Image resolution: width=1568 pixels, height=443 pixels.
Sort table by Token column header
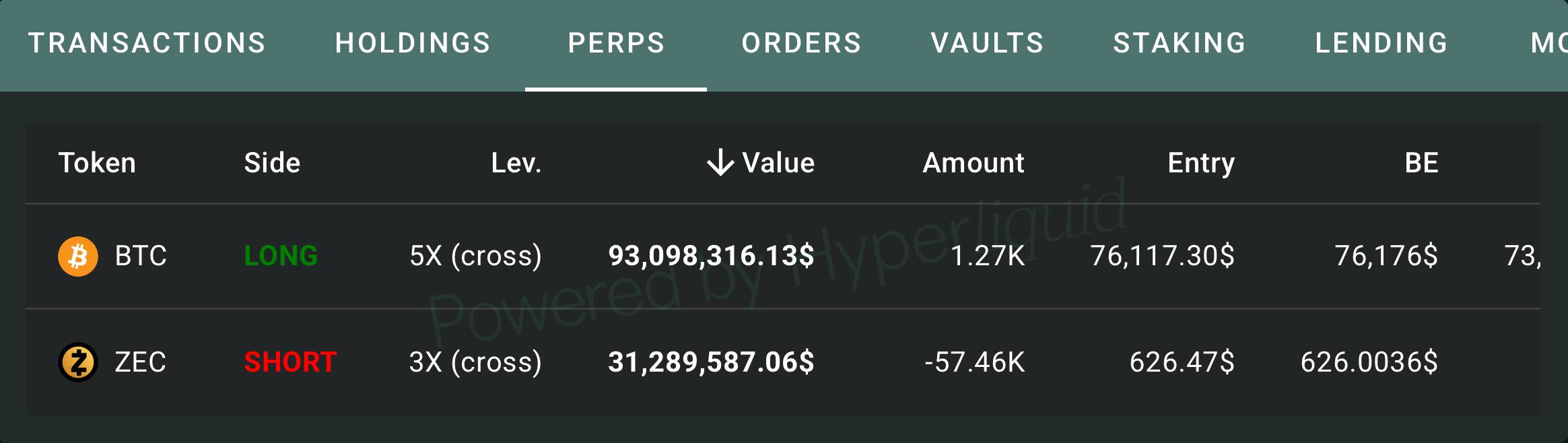point(97,163)
